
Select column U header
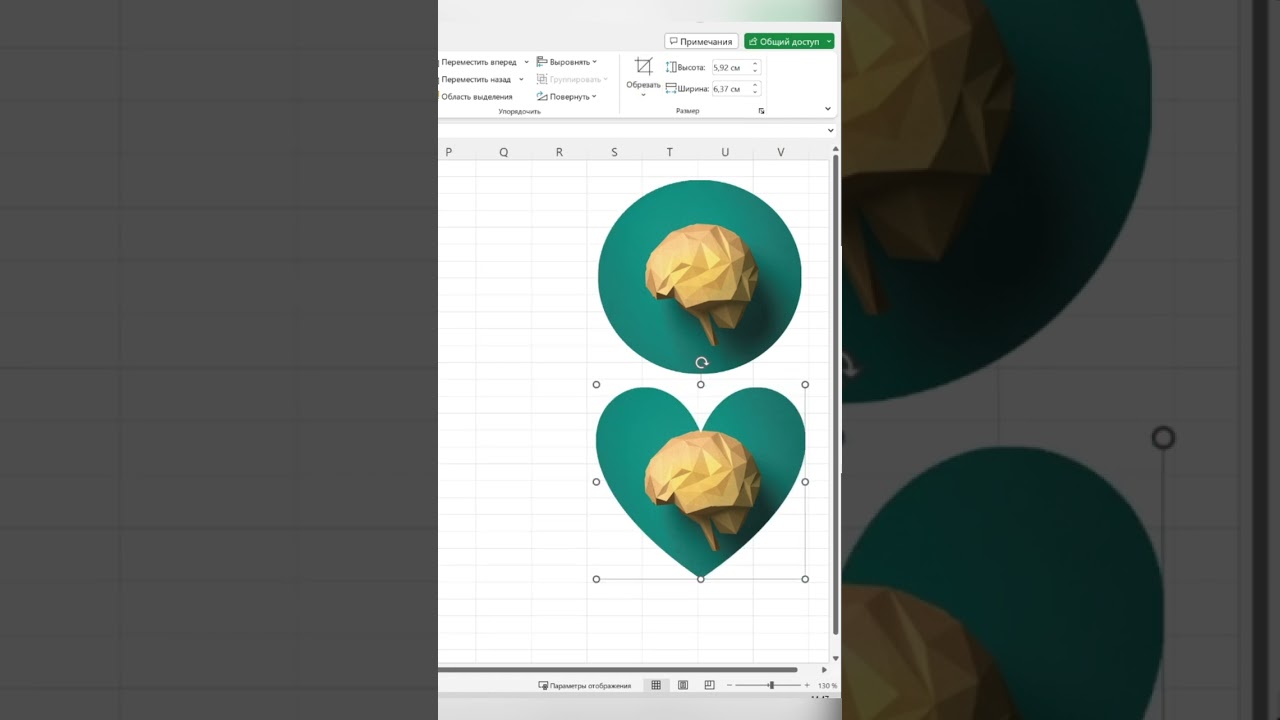click(725, 152)
